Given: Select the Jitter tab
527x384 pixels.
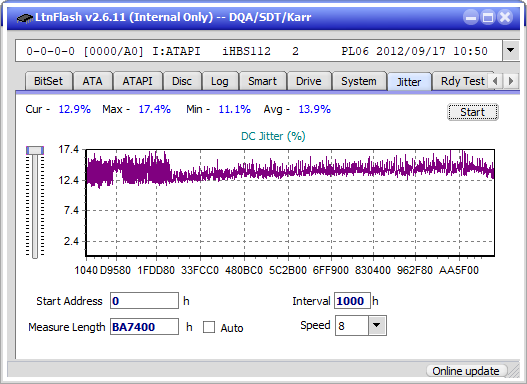Looking at the screenshot, I should point(409,82).
